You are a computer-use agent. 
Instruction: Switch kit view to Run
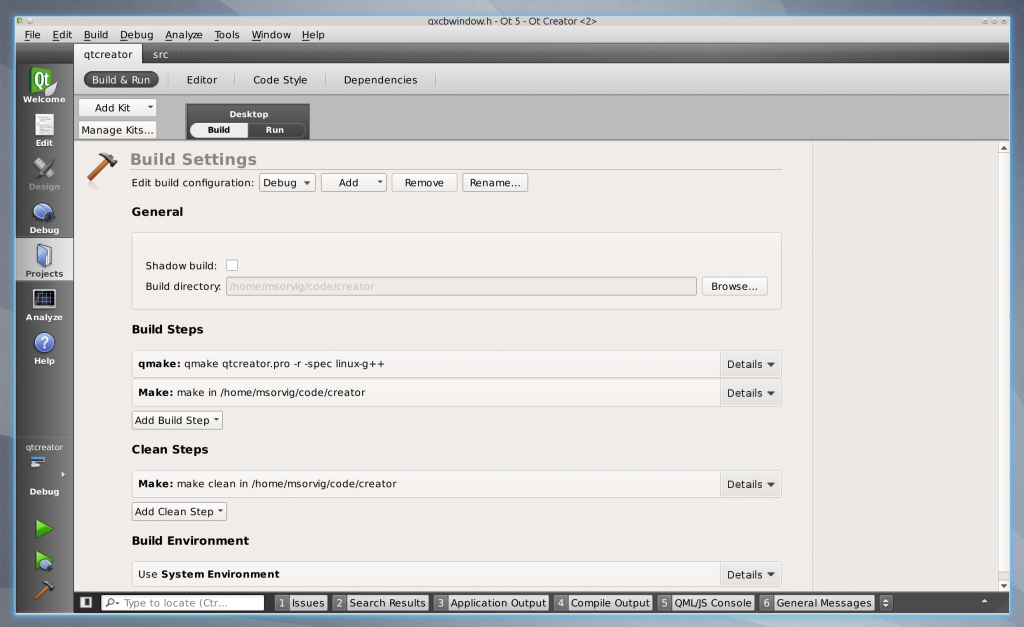coord(274,130)
